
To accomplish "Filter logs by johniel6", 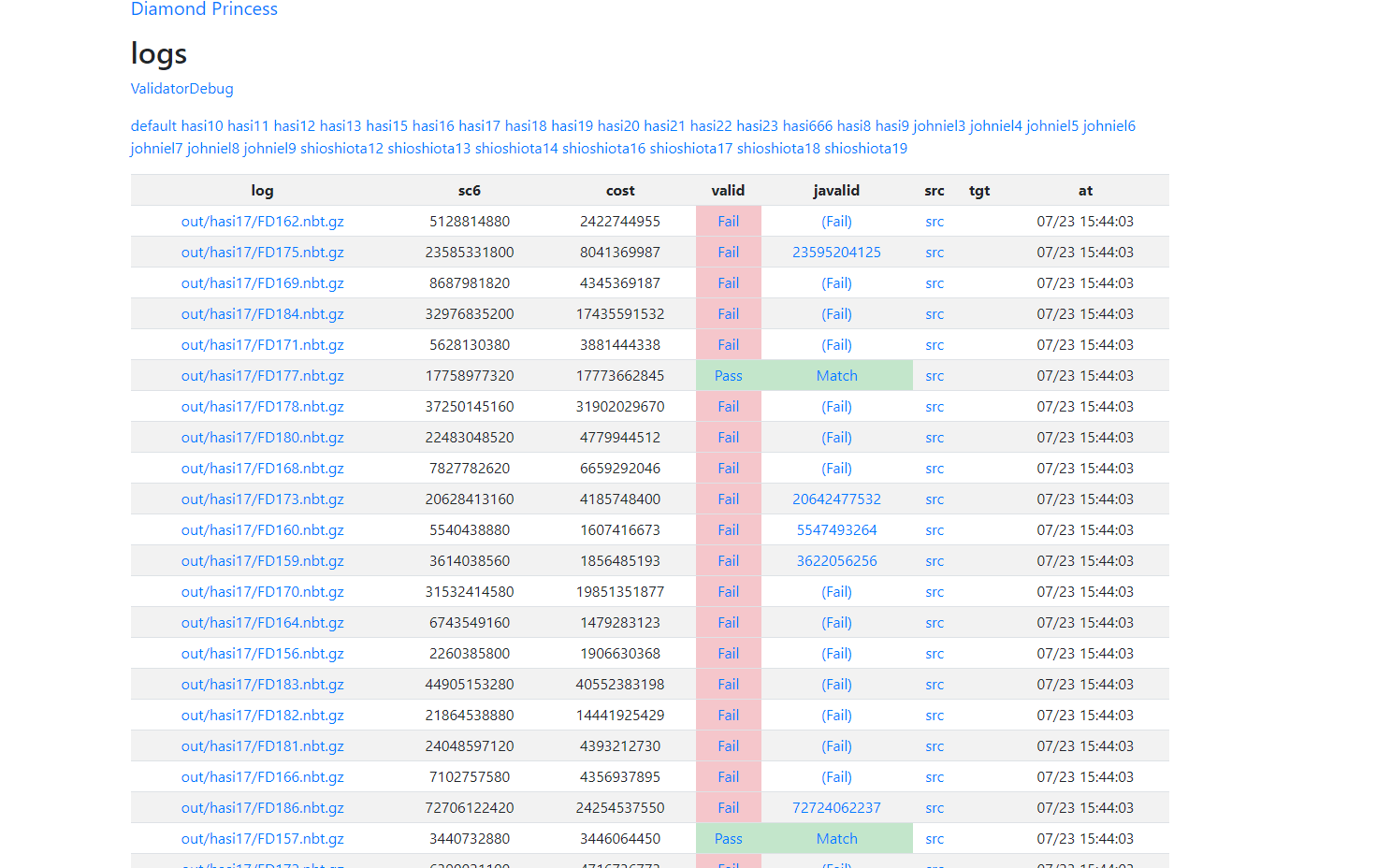I will (x=1109, y=126).
